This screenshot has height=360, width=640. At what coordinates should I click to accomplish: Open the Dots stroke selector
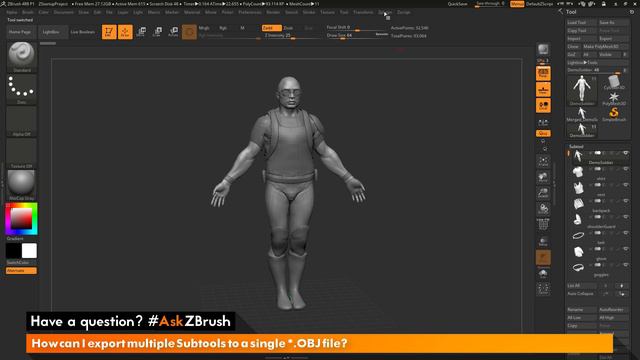(22, 89)
